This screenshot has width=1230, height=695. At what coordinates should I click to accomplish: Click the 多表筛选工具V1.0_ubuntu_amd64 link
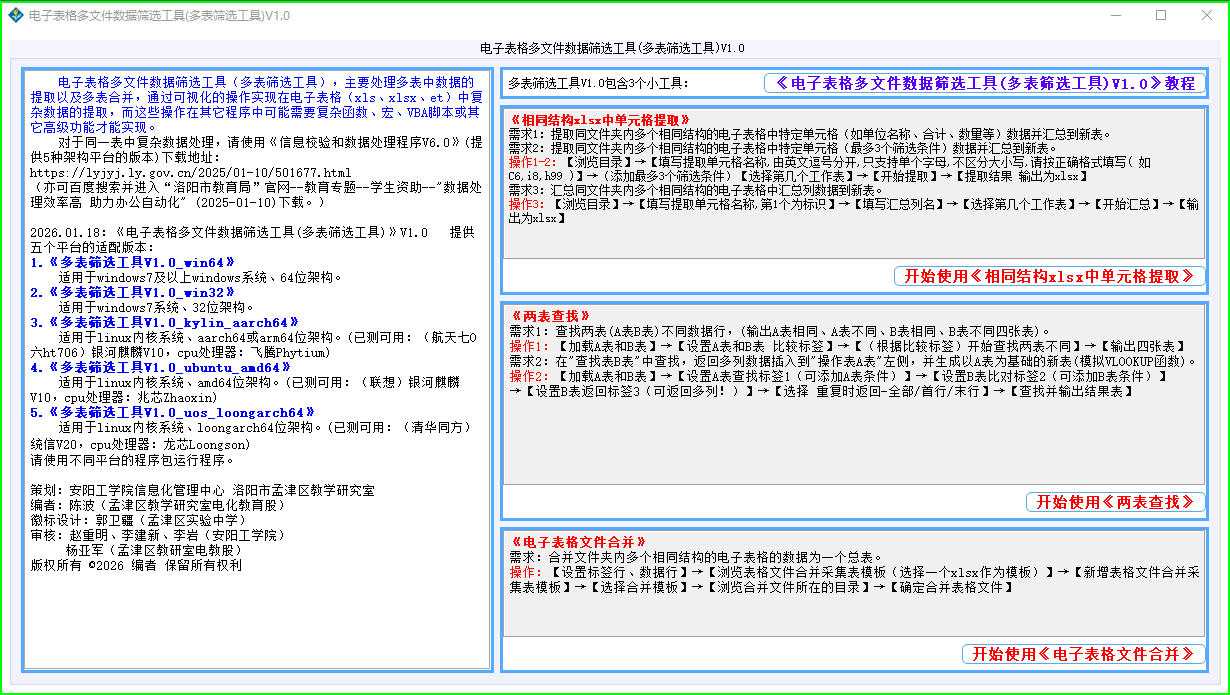pyautogui.click(x=163, y=367)
